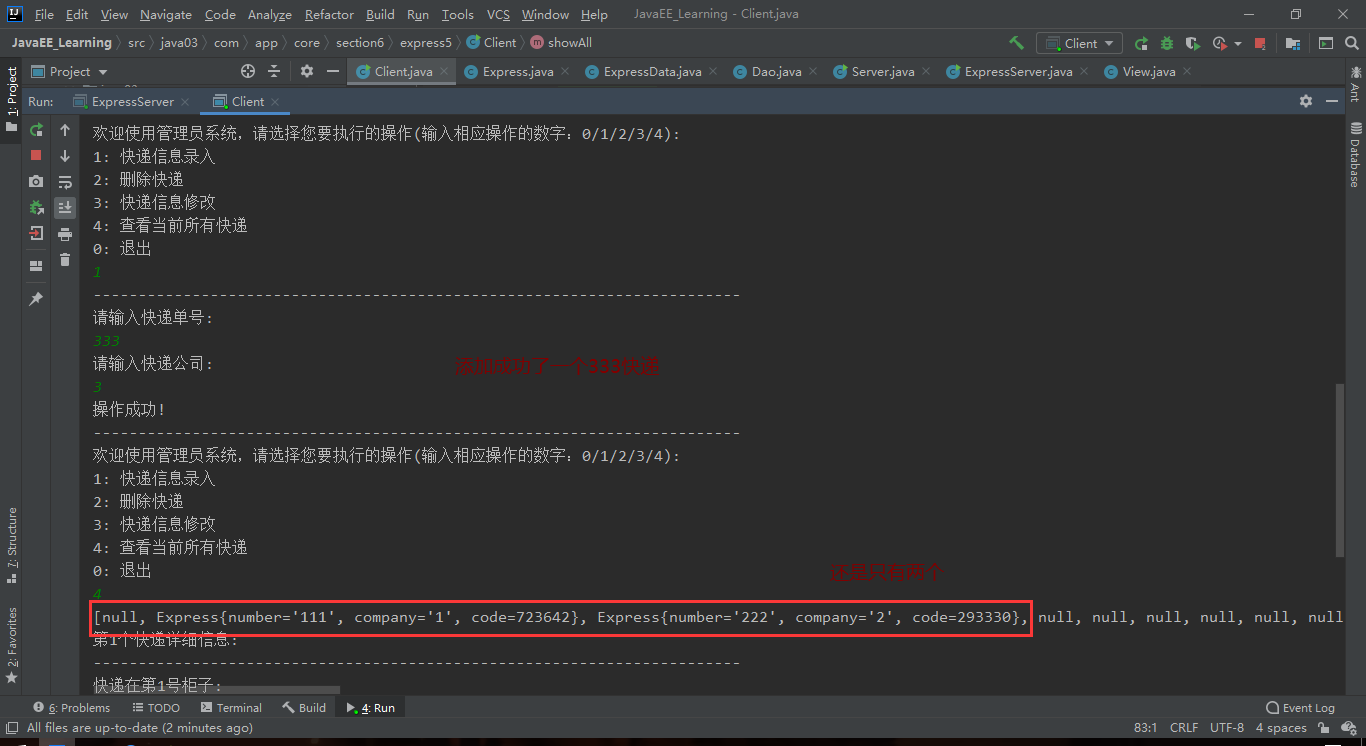Open the Analyze menu
Screen dimensions: 1366x746
(270, 14)
